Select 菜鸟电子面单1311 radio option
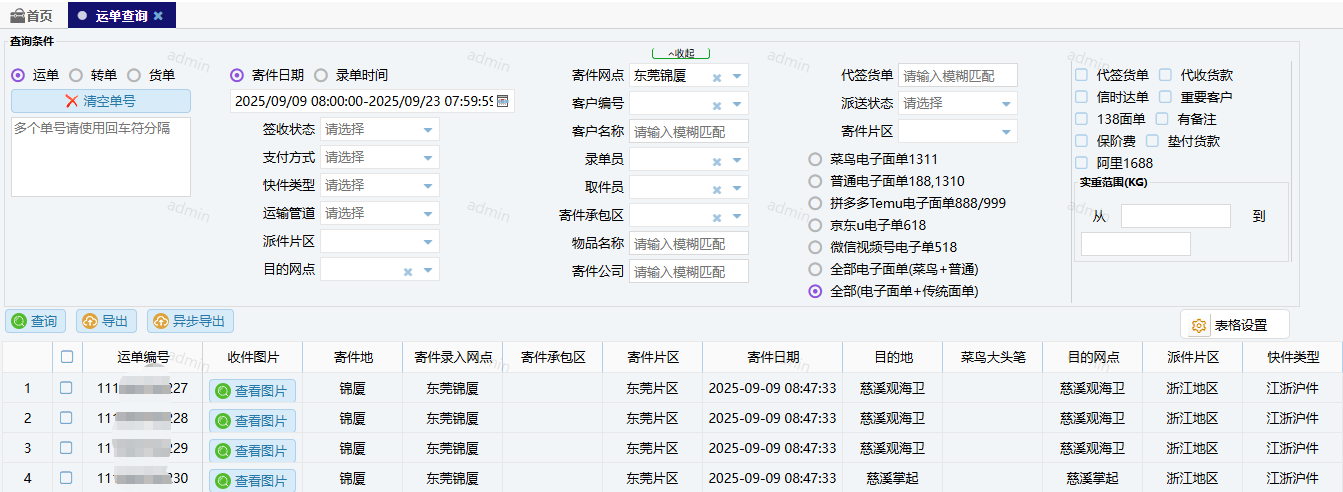The height and width of the screenshot is (492, 1343). 815,159
